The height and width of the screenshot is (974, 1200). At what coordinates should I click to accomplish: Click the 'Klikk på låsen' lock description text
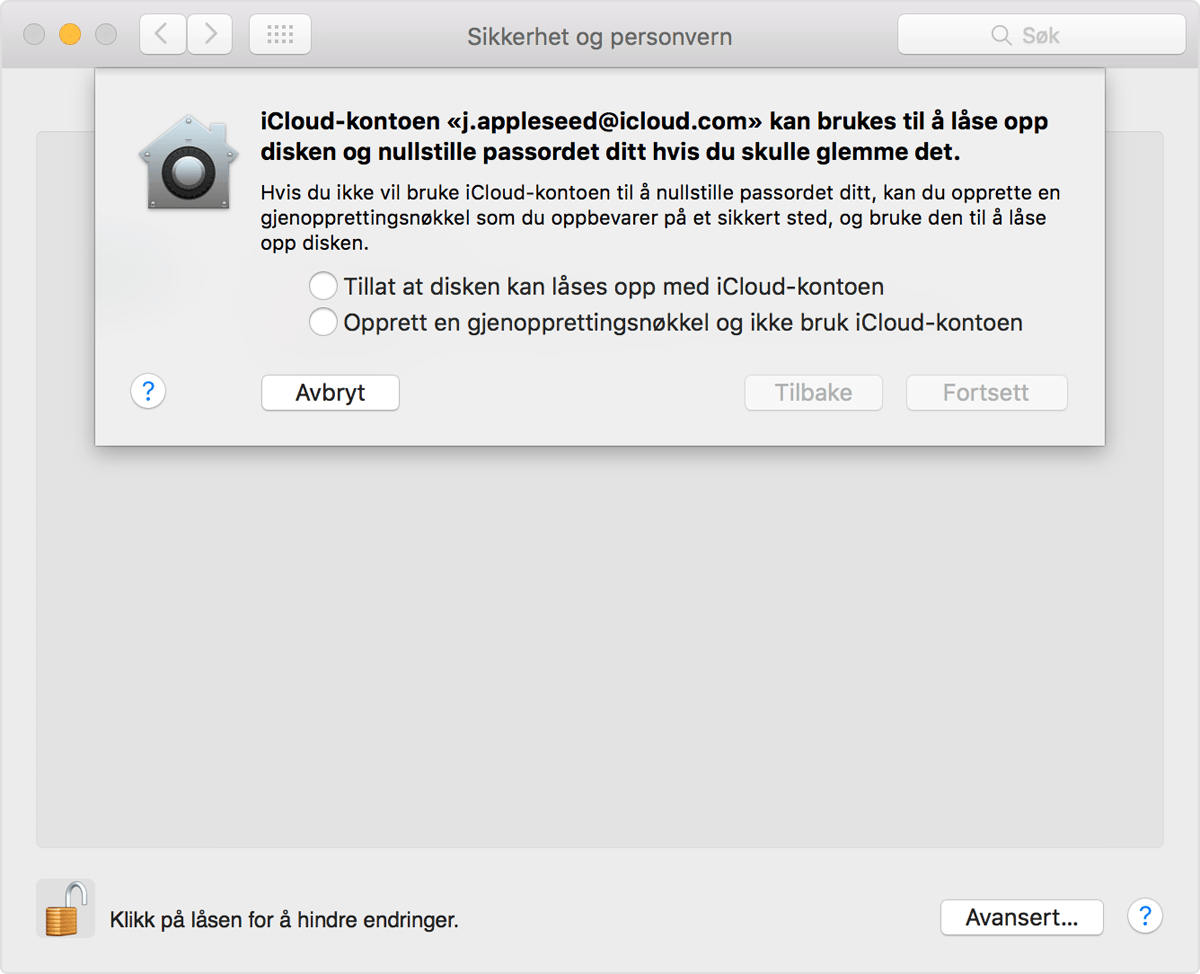click(x=284, y=919)
